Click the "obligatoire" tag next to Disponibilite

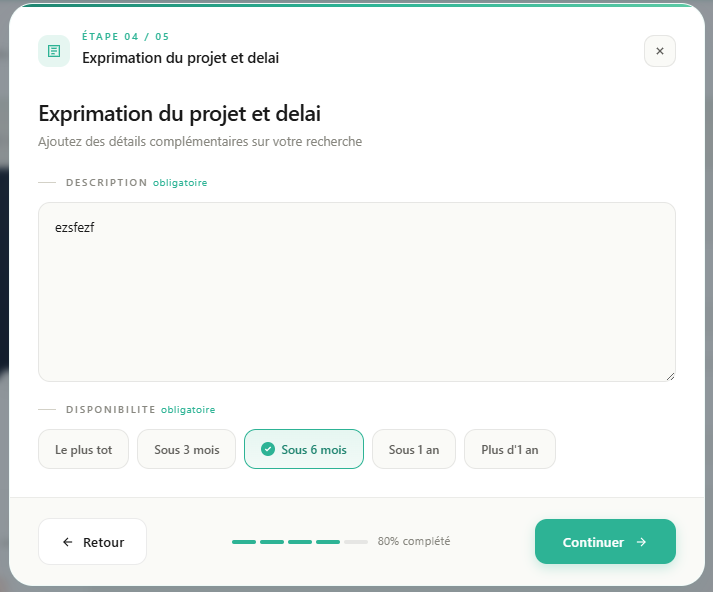pos(188,410)
